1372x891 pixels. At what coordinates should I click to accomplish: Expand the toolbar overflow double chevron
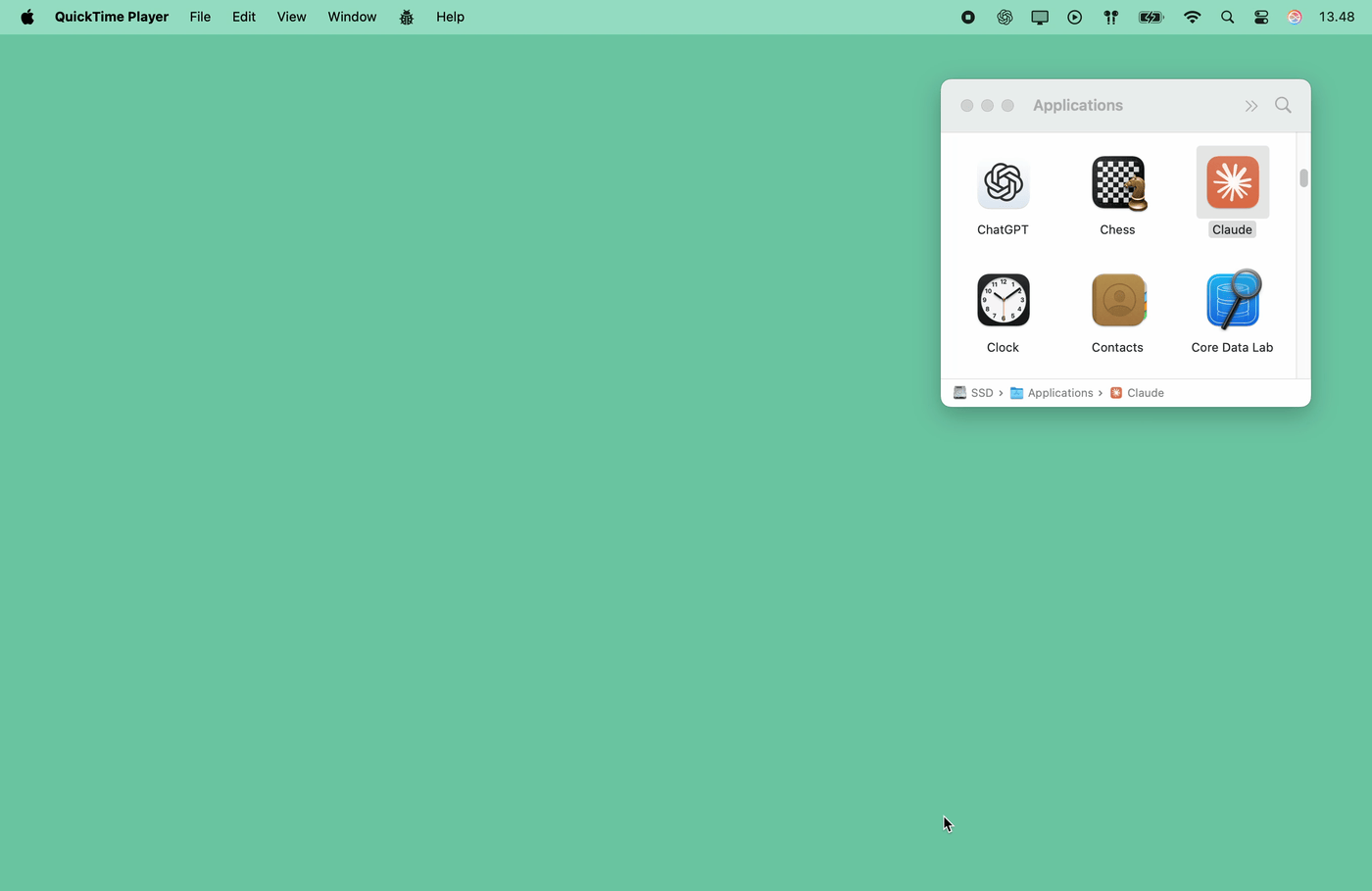[x=1251, y=106]
